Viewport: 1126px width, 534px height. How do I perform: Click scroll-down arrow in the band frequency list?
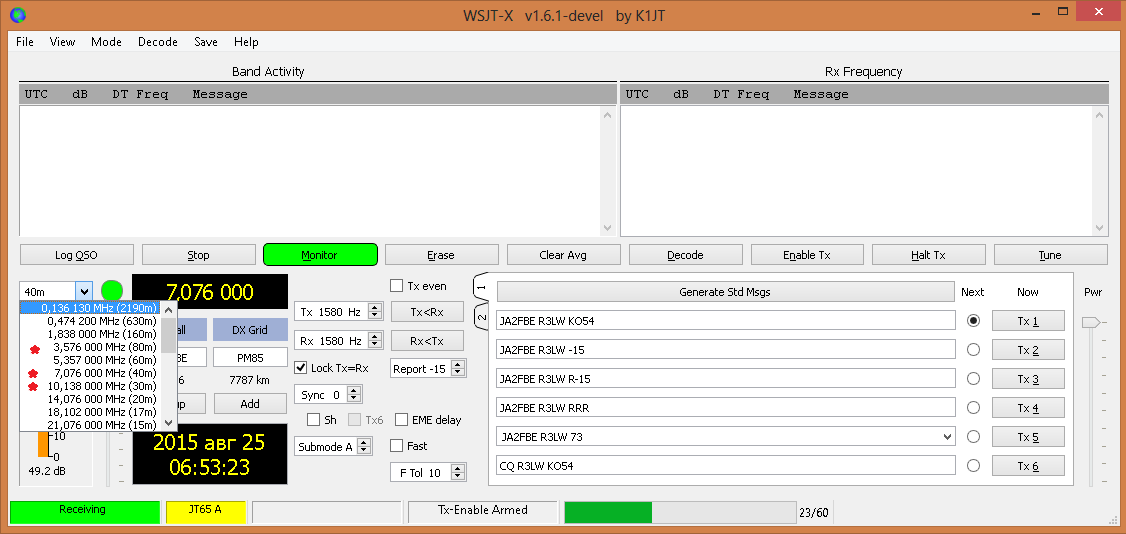[169, 423]
